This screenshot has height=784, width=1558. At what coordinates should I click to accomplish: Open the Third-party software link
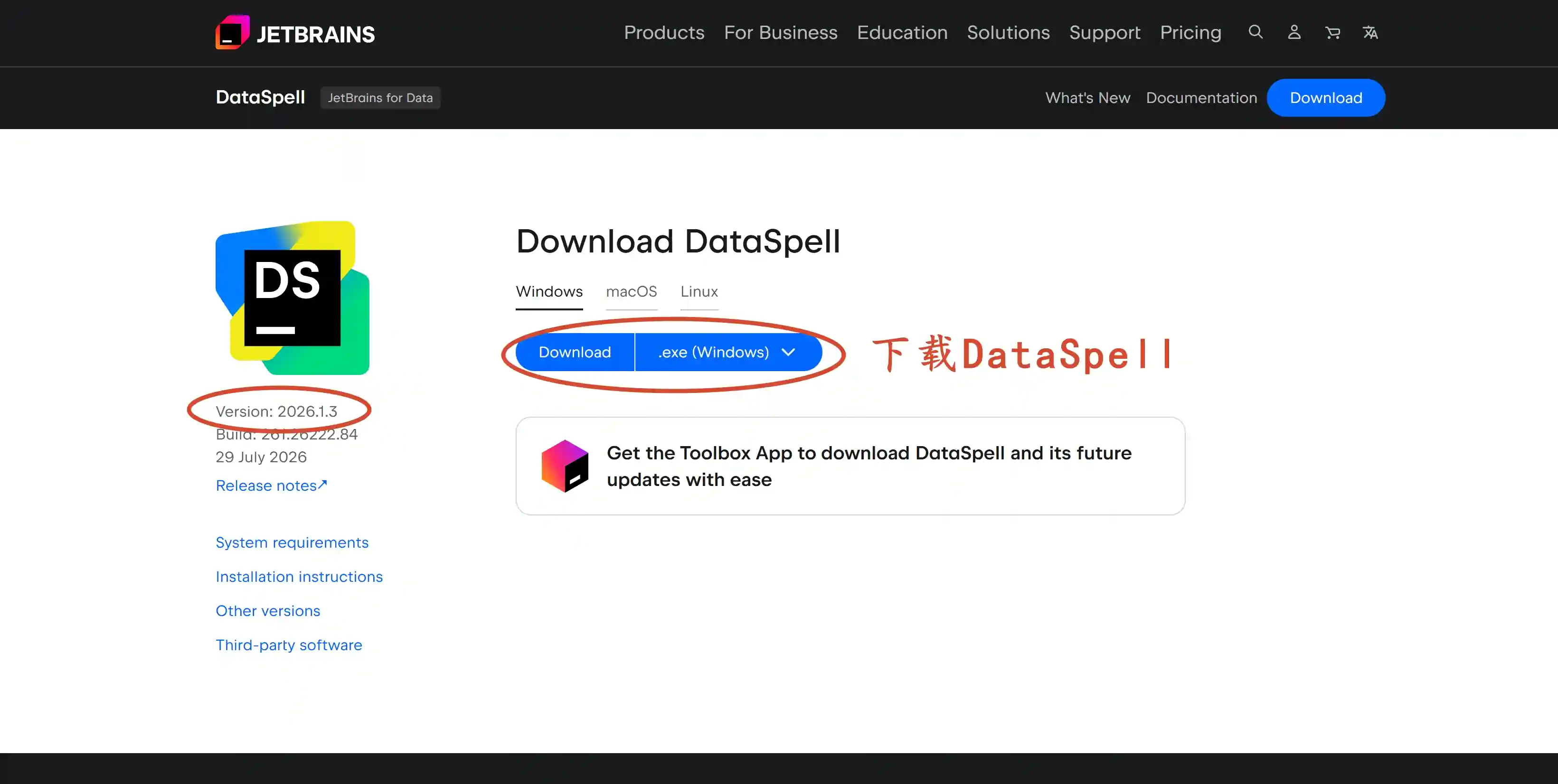(289, 645)
